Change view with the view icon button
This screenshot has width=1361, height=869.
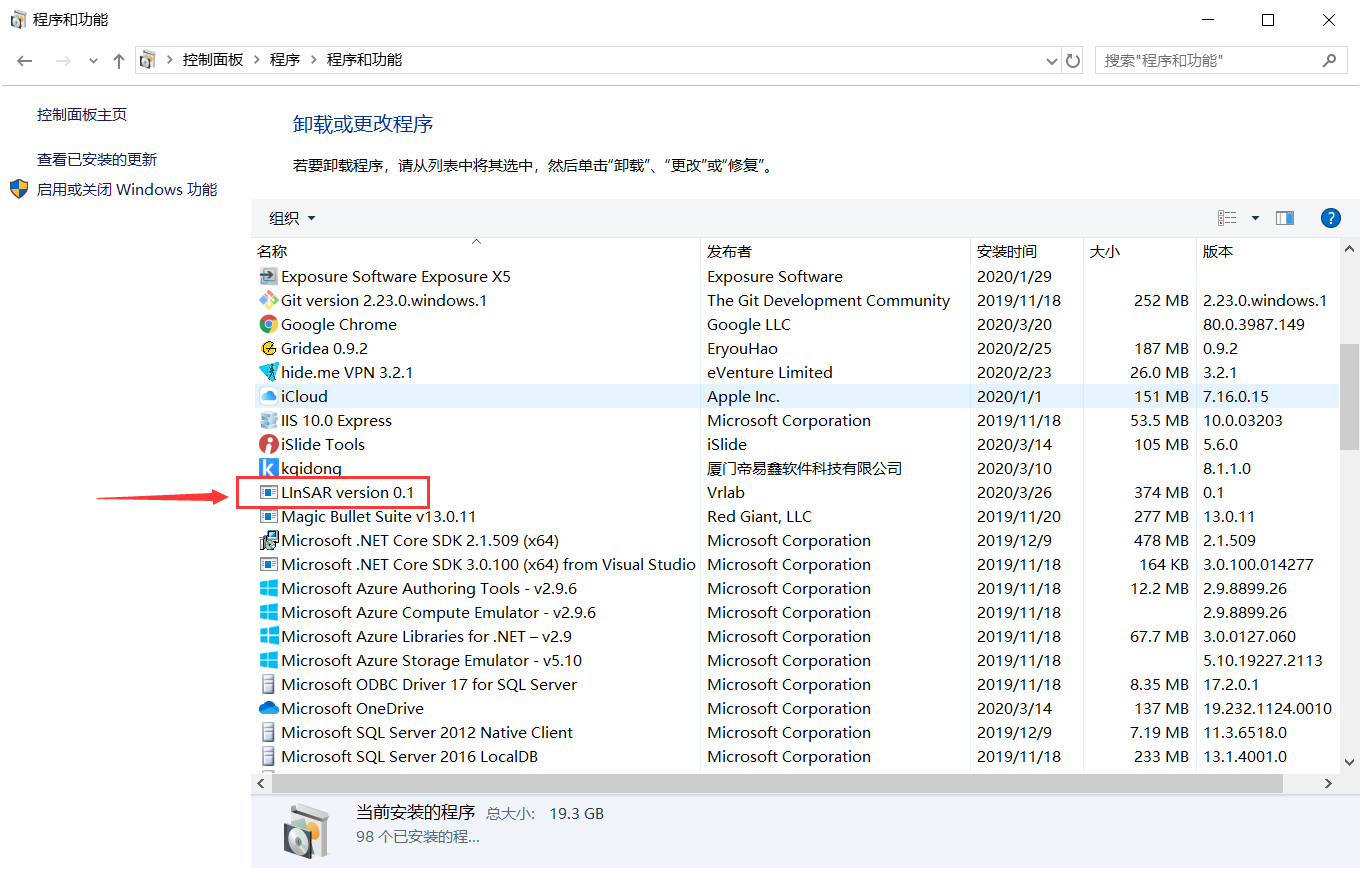[1227, 218]
